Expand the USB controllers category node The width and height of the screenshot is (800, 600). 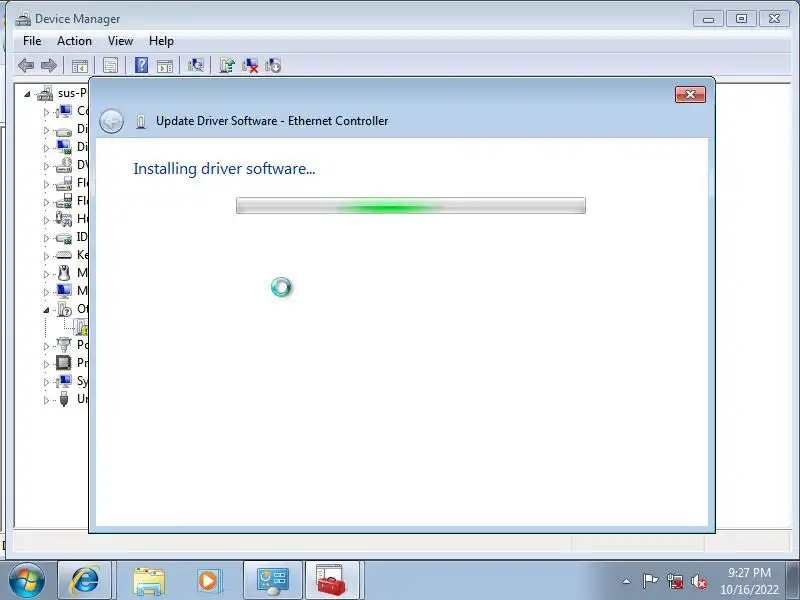(x=46, y=399)
